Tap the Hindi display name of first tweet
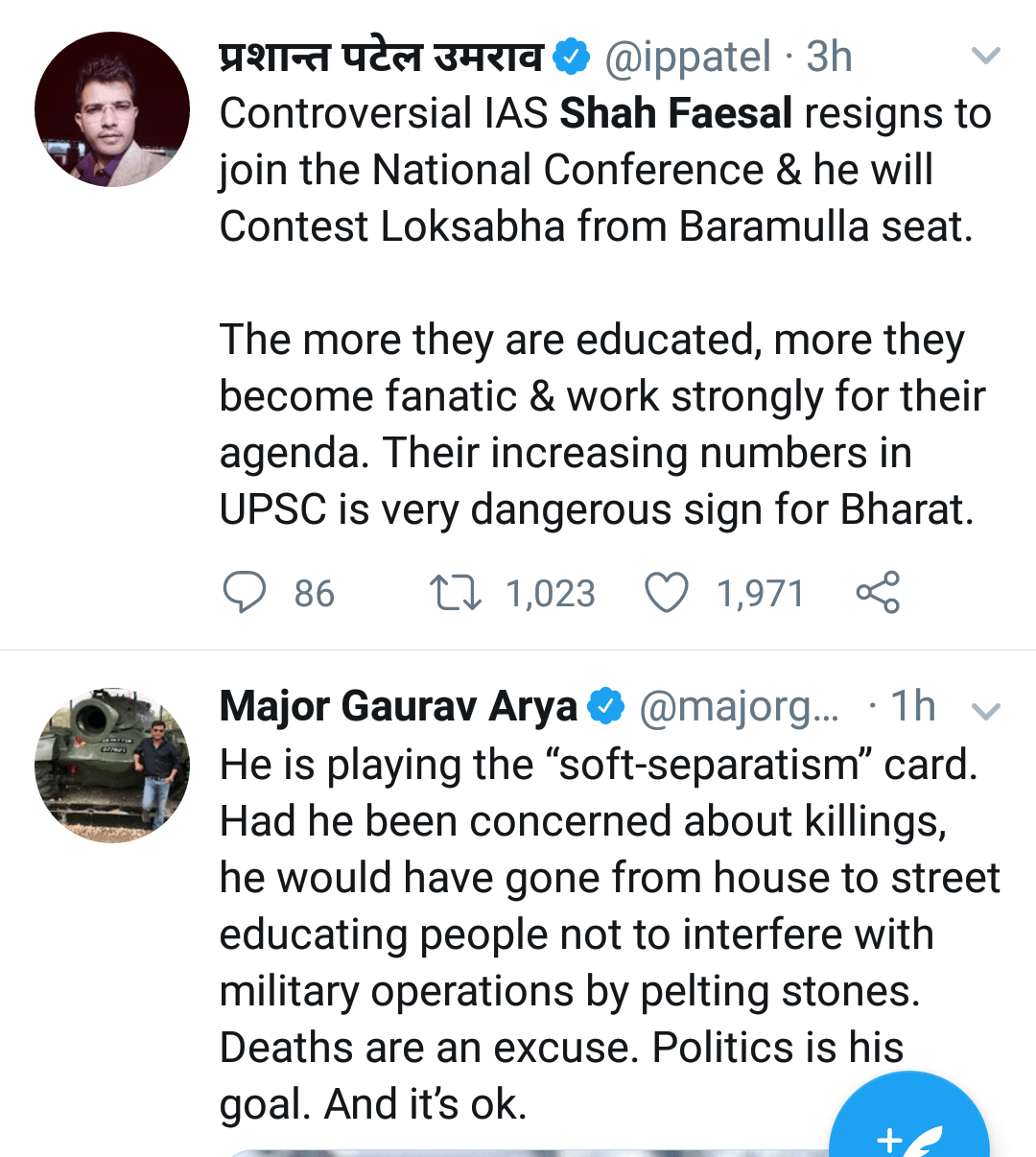1036x1157 pixels. 381,58
